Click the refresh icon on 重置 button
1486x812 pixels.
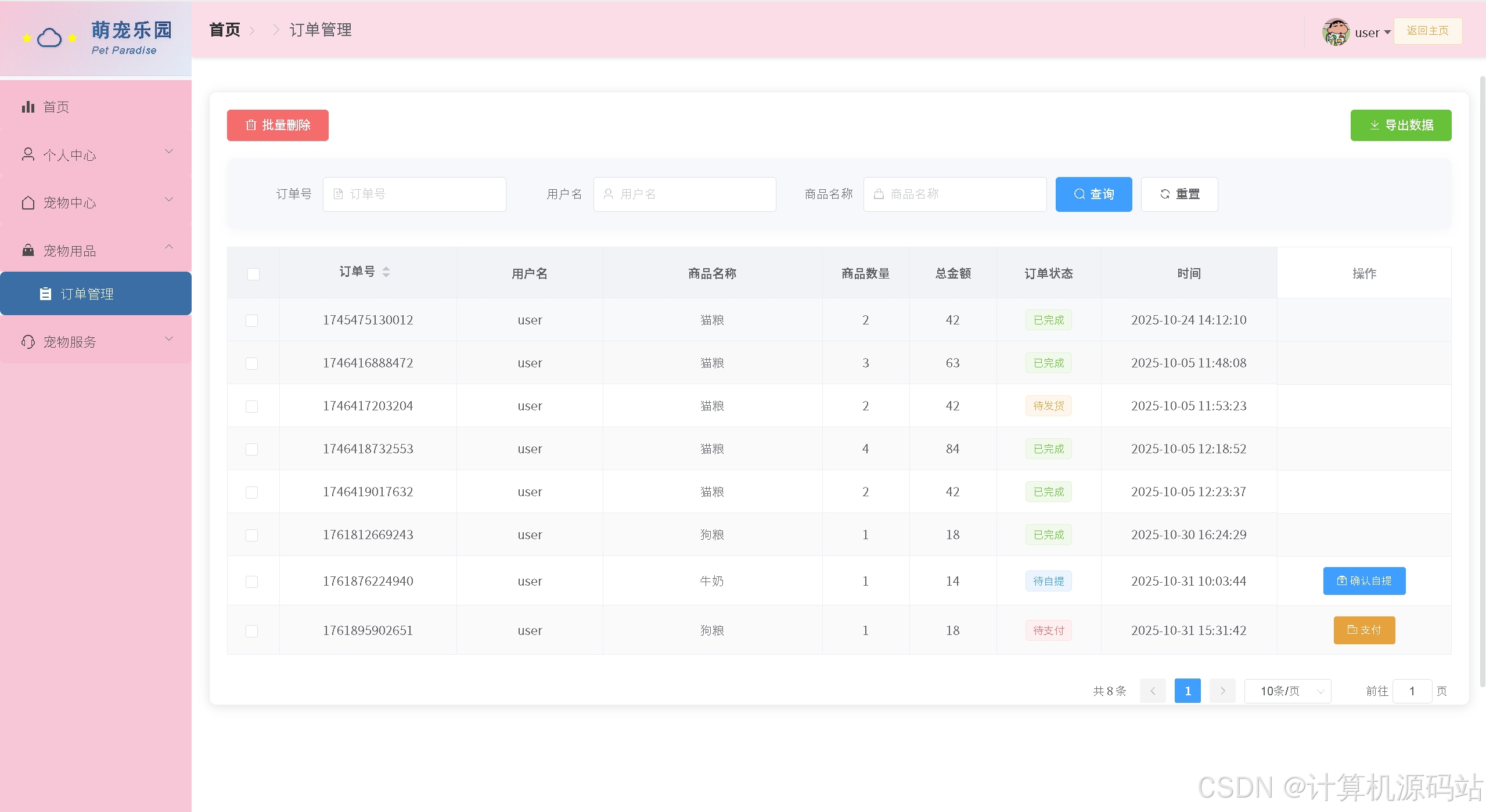tap(1165, 194)
